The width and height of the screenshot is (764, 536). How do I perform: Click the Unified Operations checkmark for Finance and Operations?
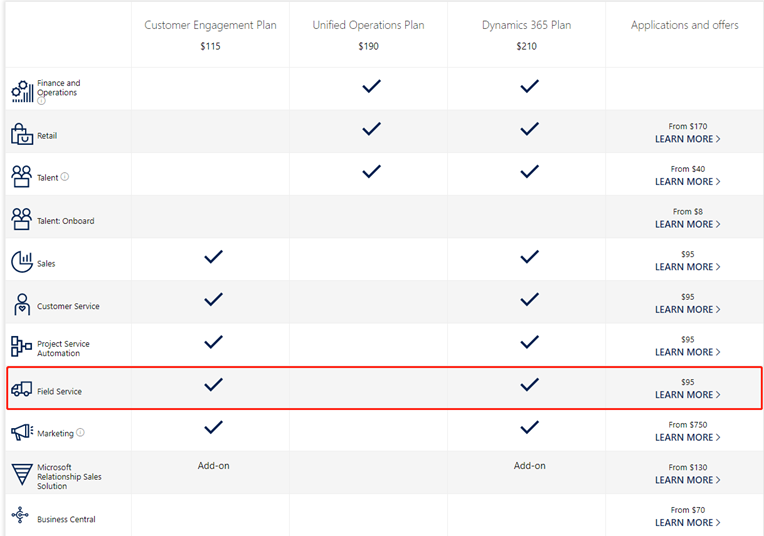point(371,86)
